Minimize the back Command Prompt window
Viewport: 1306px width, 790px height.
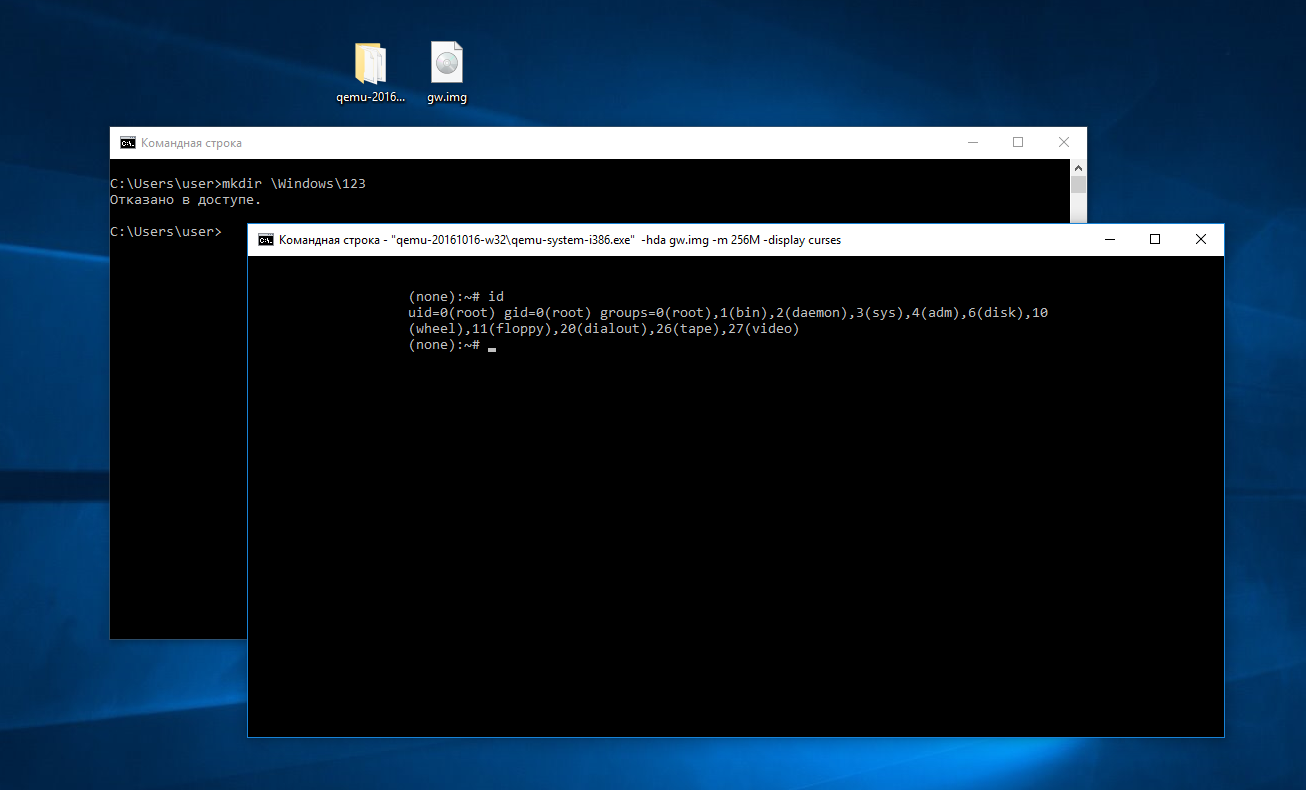pos(972,143)
